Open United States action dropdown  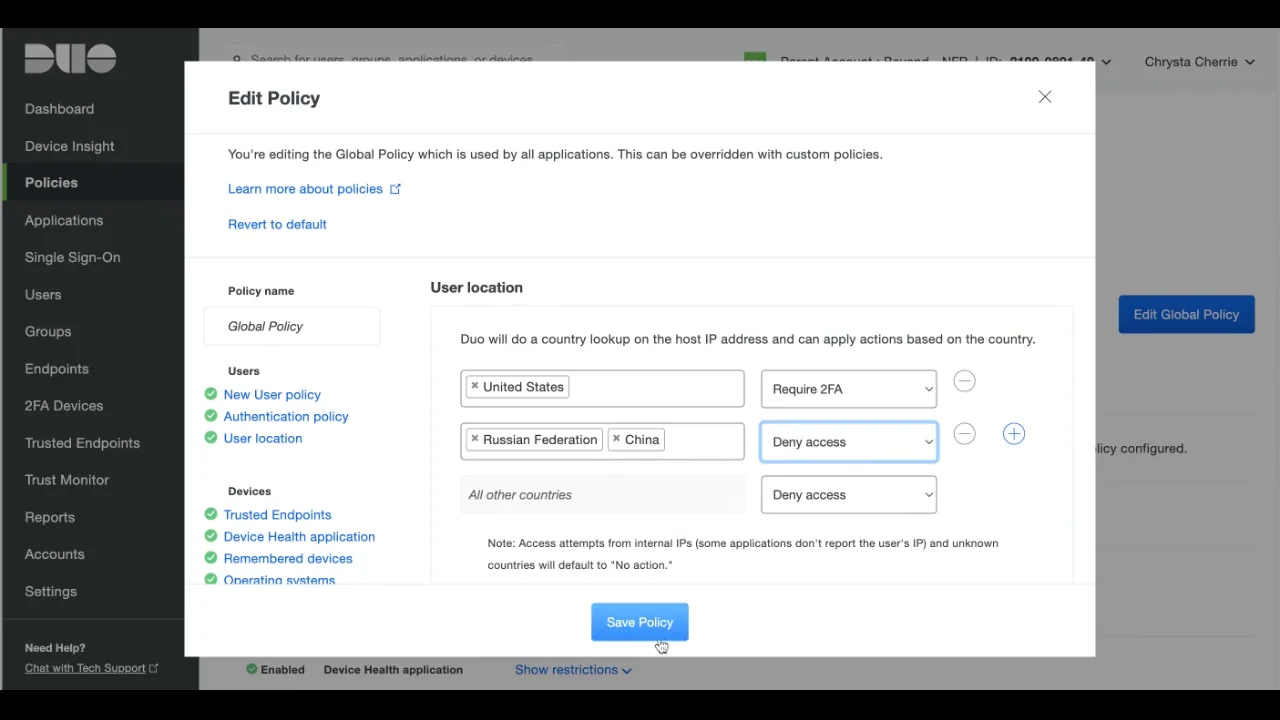click(x=848, y=389)
